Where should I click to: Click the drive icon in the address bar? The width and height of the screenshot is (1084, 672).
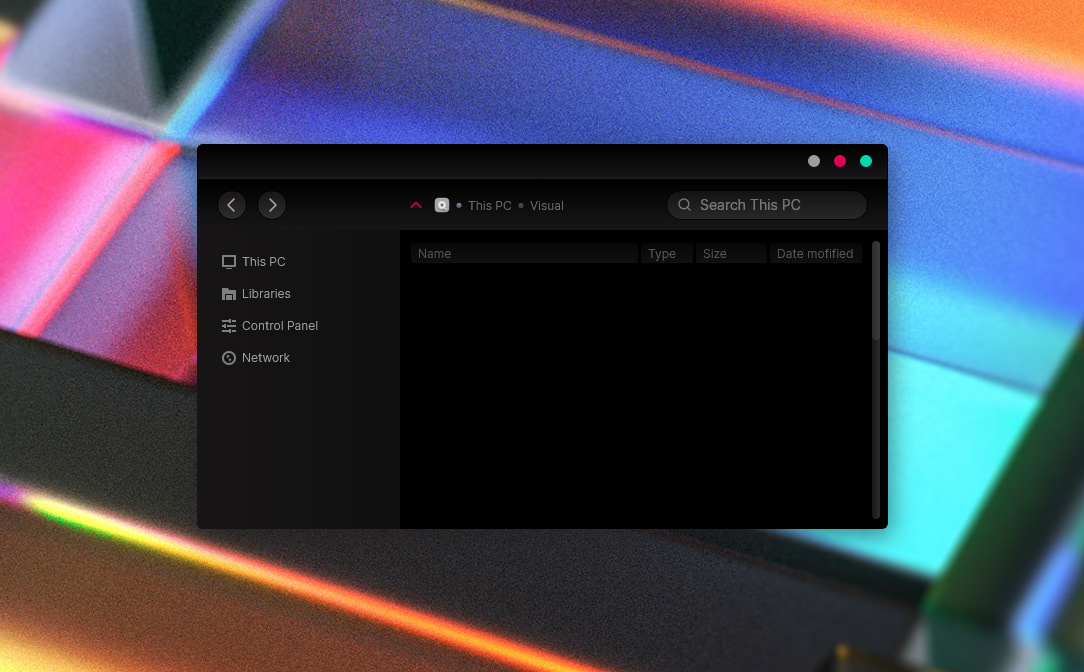pyautogui.click(x=442, y=205)
